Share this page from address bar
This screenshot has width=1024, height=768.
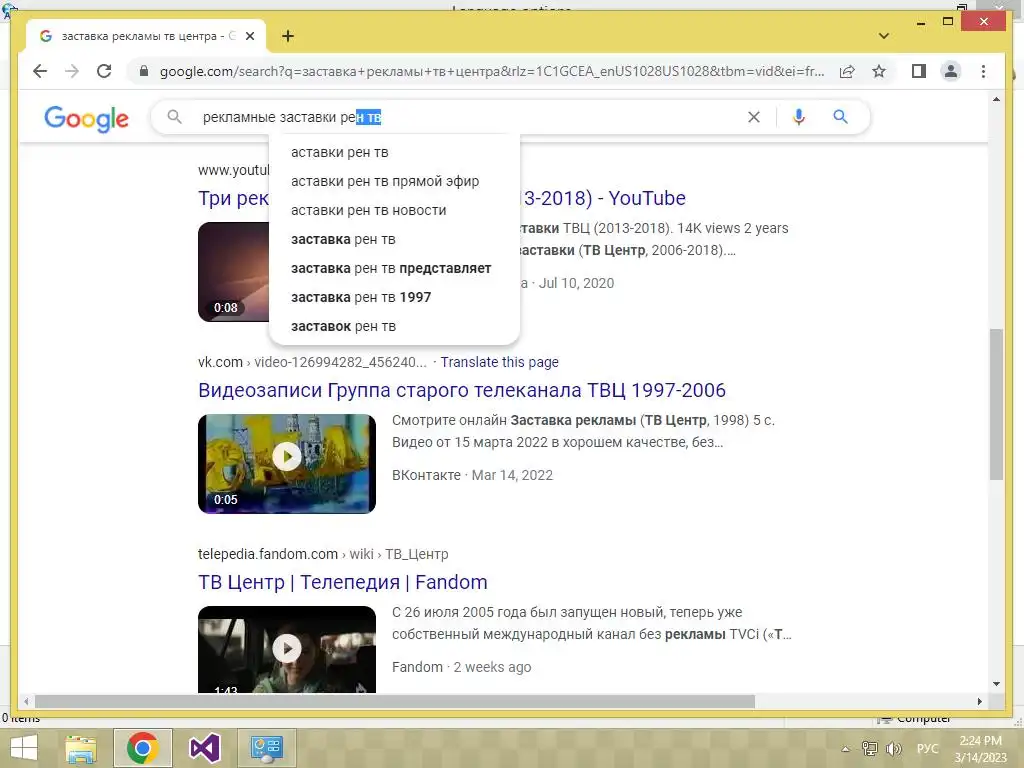coord(847,71)
